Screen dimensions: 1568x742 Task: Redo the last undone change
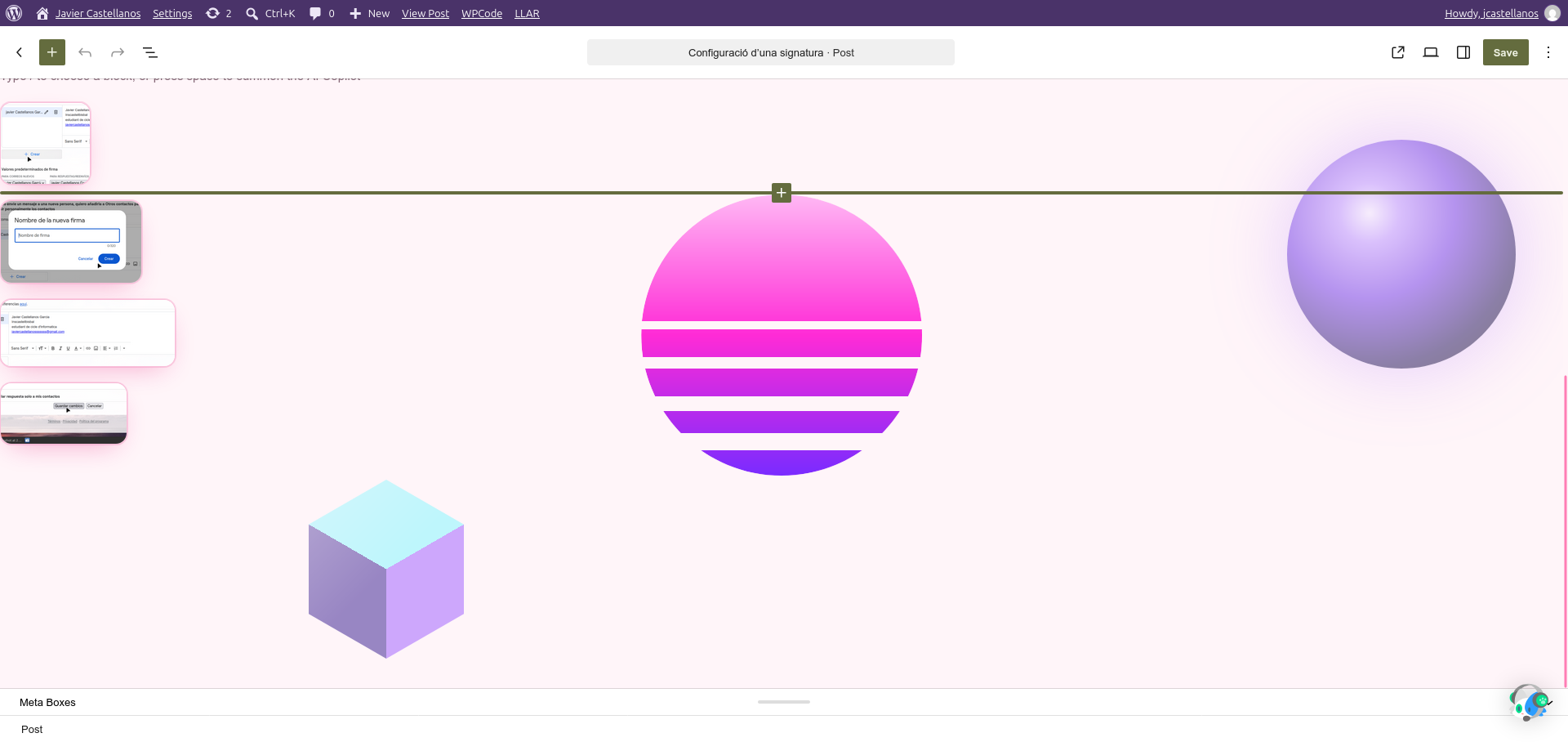[118, 52]
